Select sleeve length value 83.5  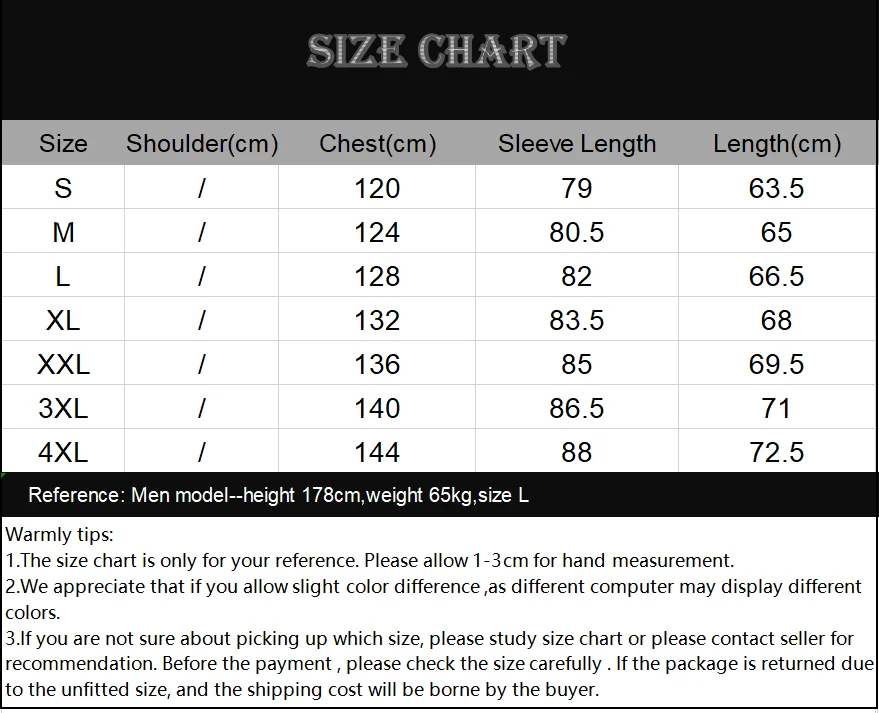click(577, 320)
